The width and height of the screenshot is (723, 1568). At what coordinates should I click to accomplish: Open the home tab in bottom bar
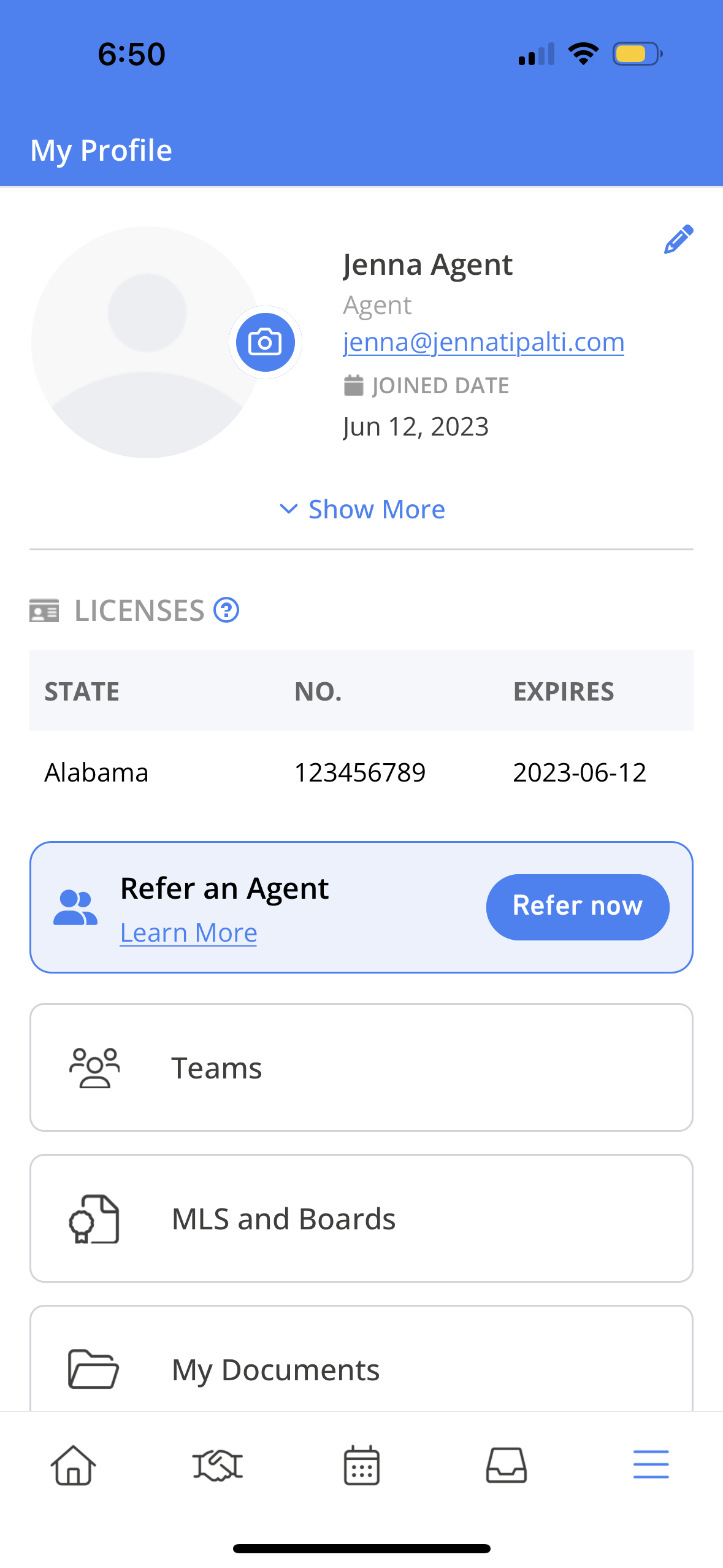pyautogui.click(x=73, y=1465)
